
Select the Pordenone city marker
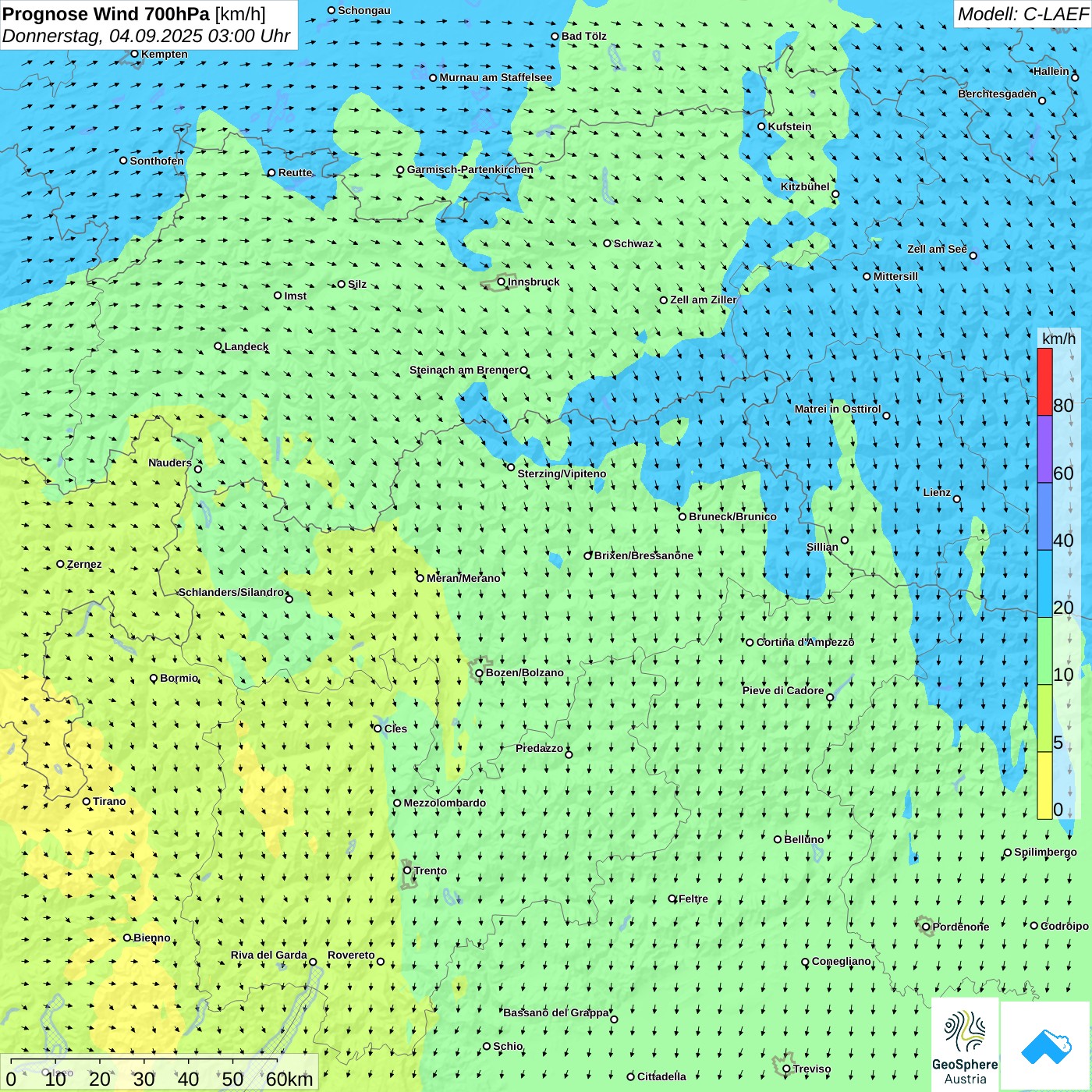click(x=926, y=927)
